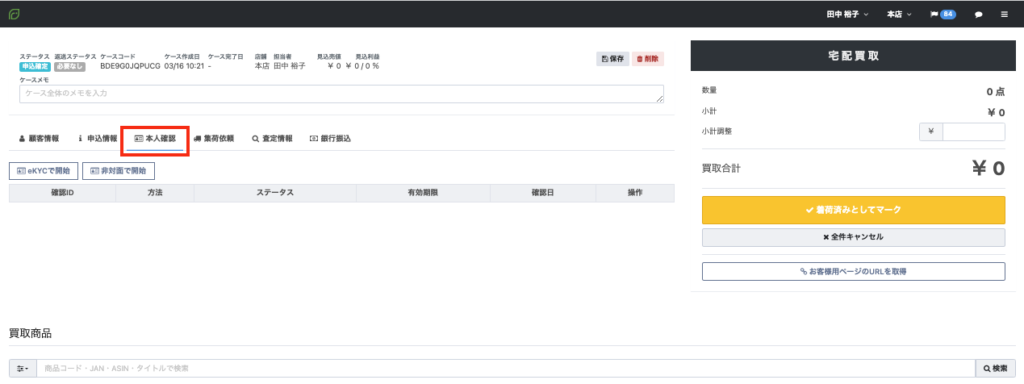1024x384 pixels.
Task: Switch to the 申込情報 tab
Action: pyautogui.click(x=97, y=138)
